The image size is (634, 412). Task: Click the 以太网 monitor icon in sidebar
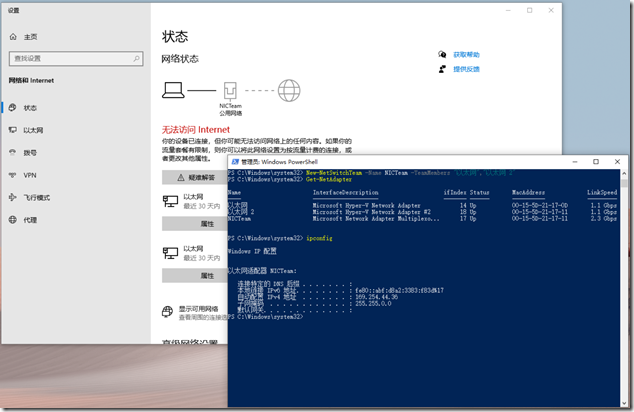13,130
